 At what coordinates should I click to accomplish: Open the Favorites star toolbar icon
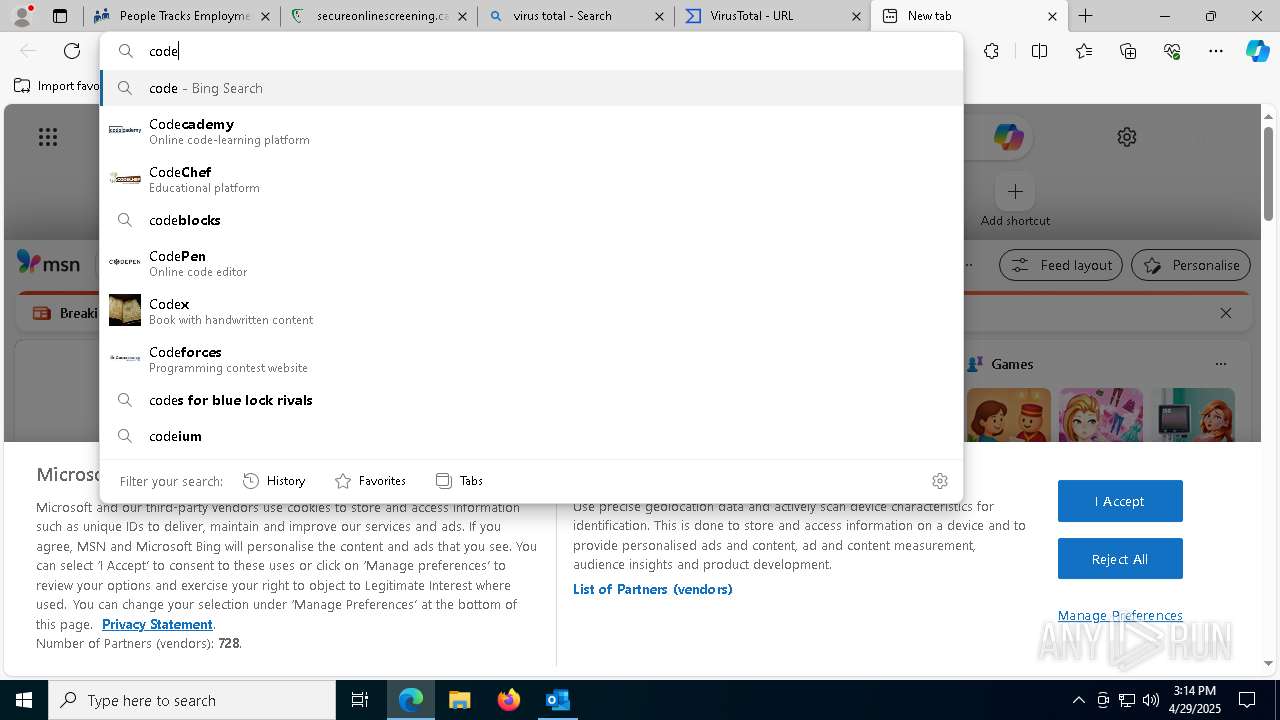(1084, 51)
